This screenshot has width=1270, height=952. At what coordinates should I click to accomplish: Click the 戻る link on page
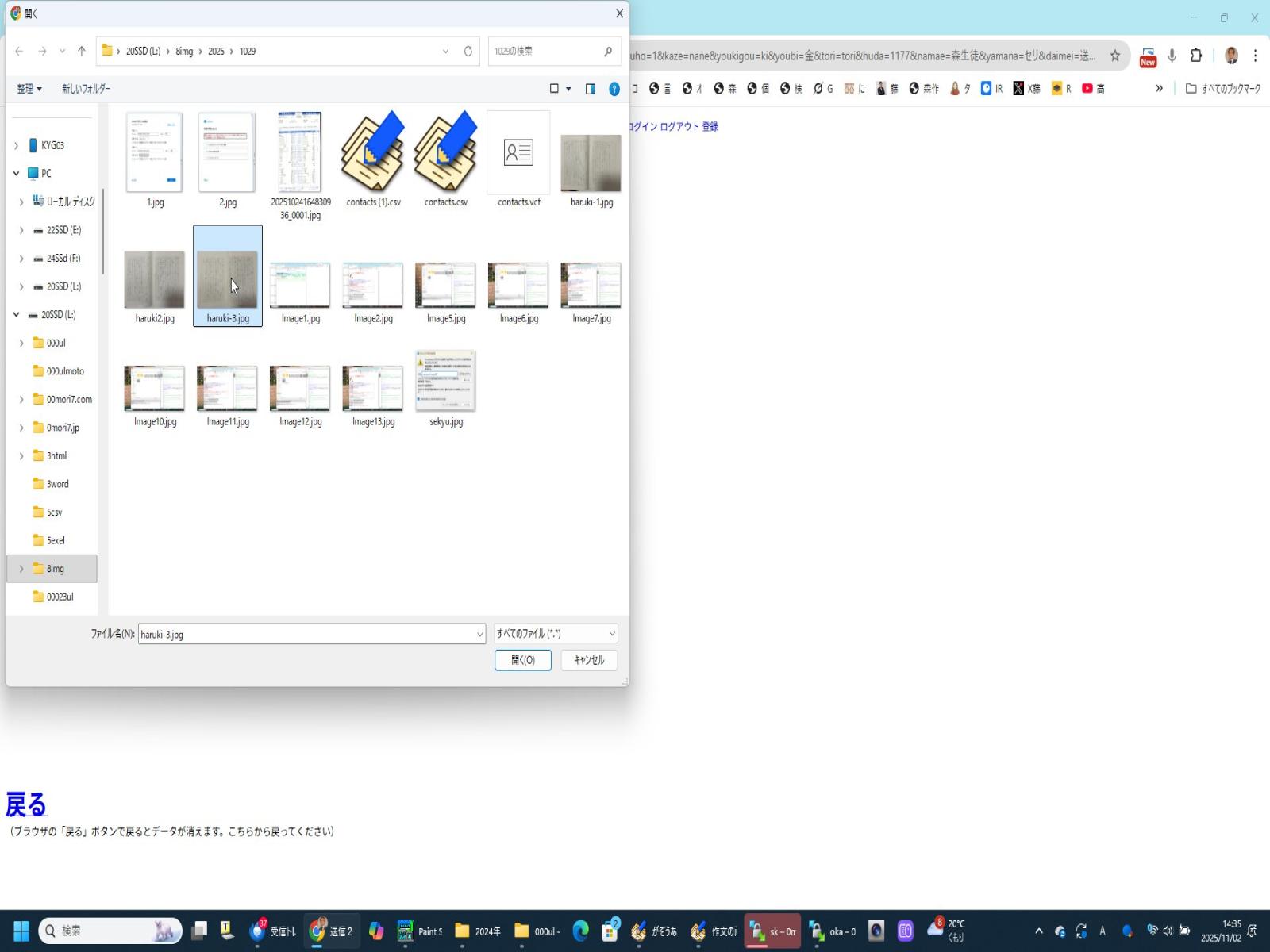tap(26, 804)
